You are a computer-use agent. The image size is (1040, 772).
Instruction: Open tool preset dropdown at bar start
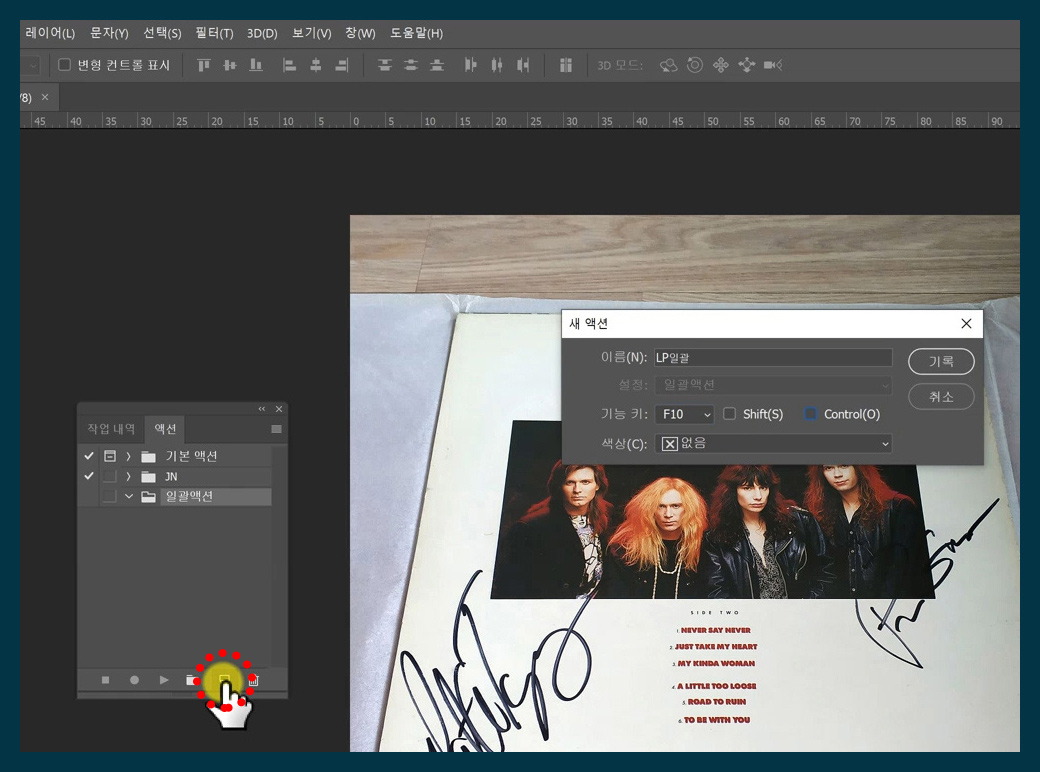32,65
